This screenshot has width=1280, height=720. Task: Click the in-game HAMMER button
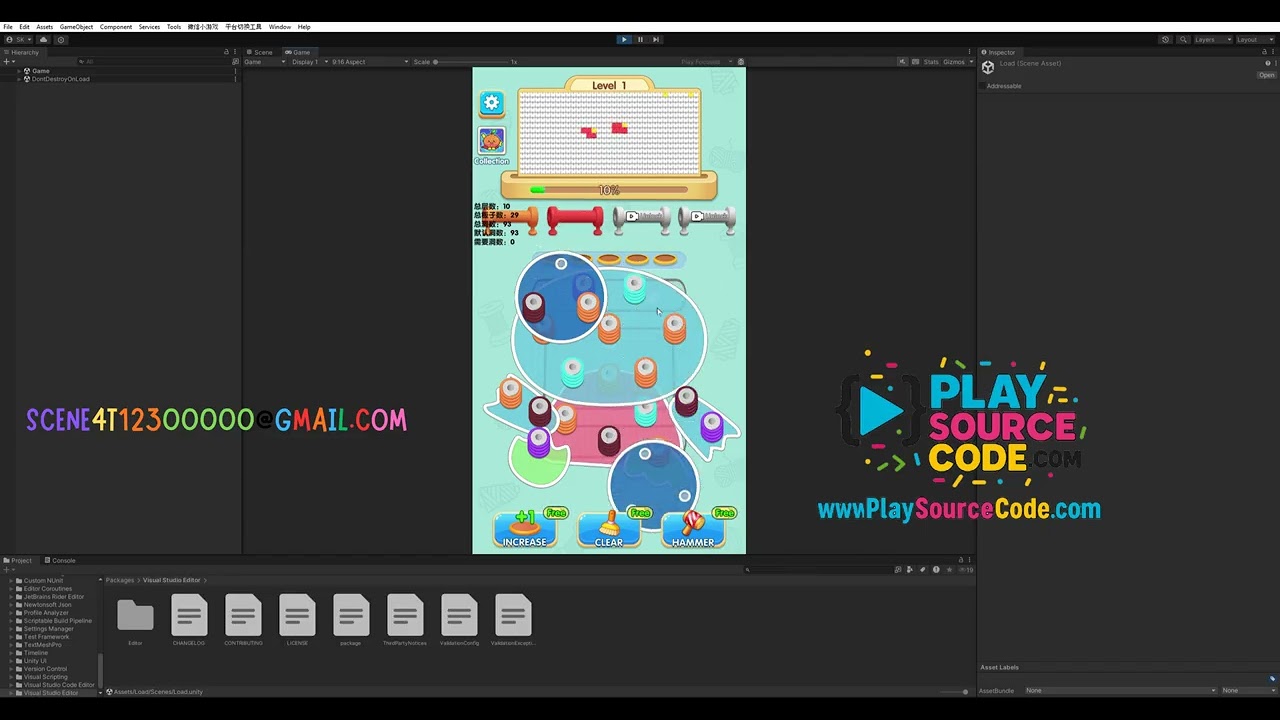point(694,530)
